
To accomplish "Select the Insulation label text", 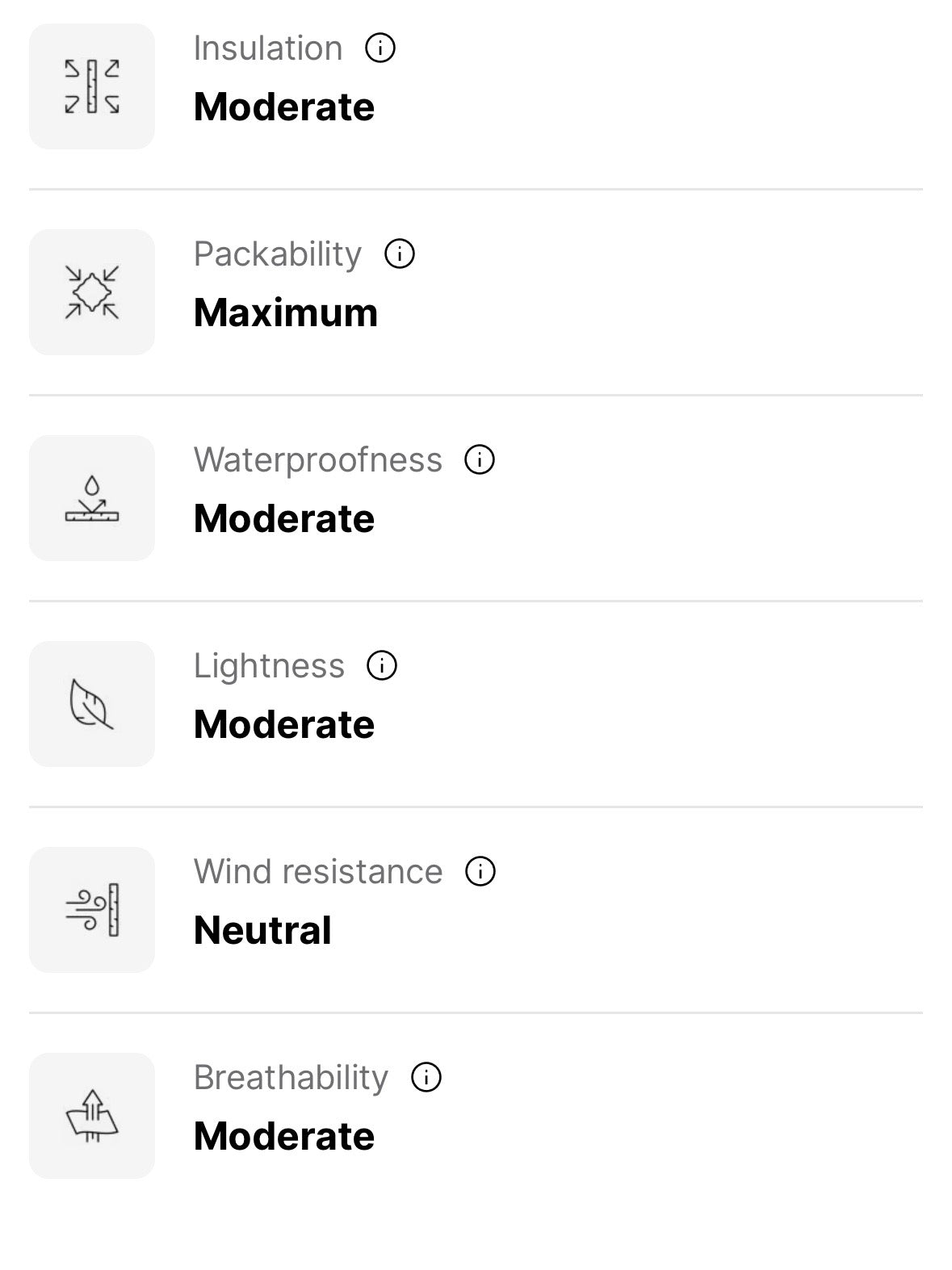I will [x=268, y=48].
